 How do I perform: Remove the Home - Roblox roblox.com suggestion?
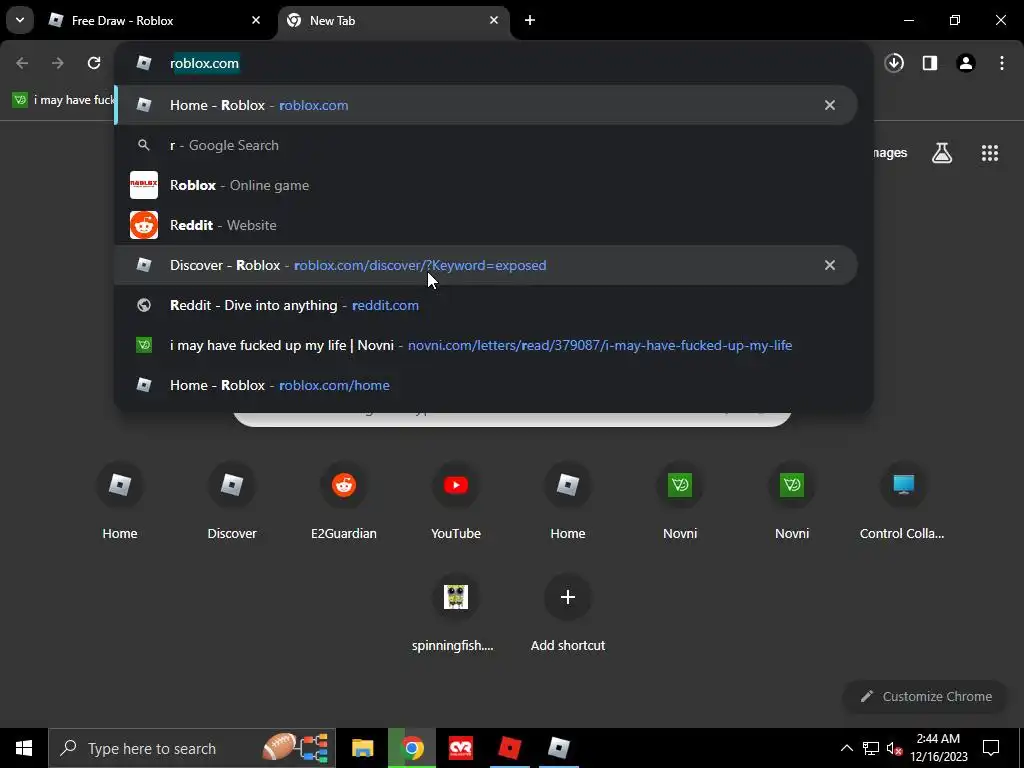point(829,105)
